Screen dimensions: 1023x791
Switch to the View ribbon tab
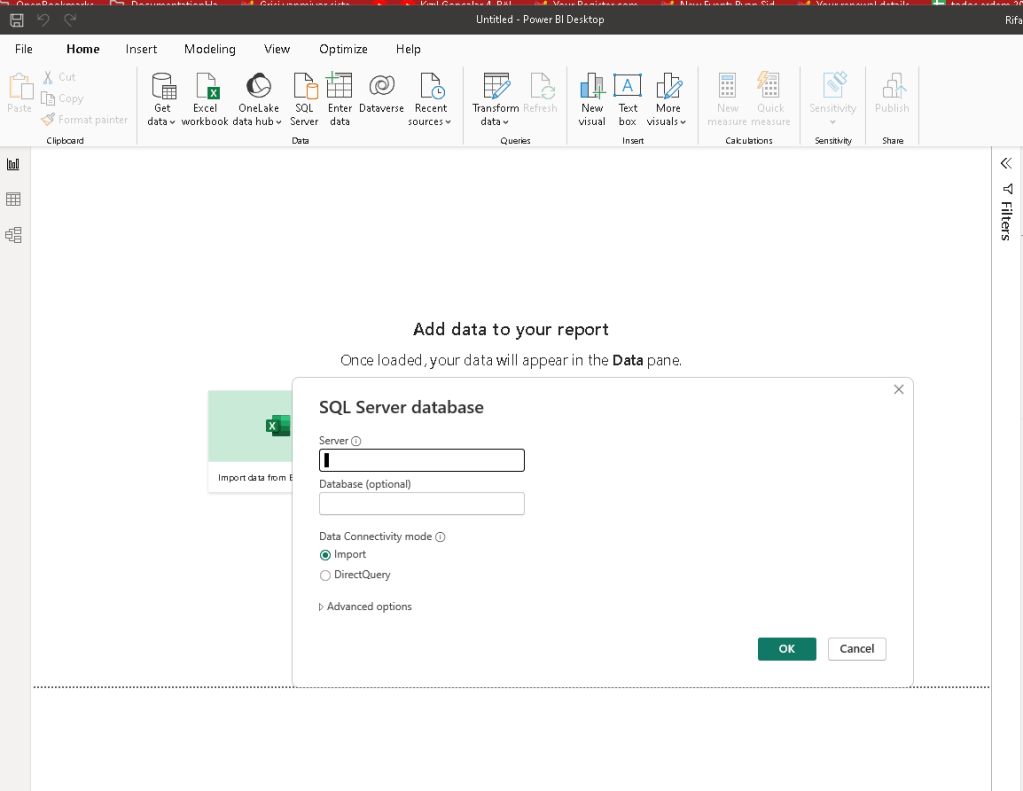[277, 49]
